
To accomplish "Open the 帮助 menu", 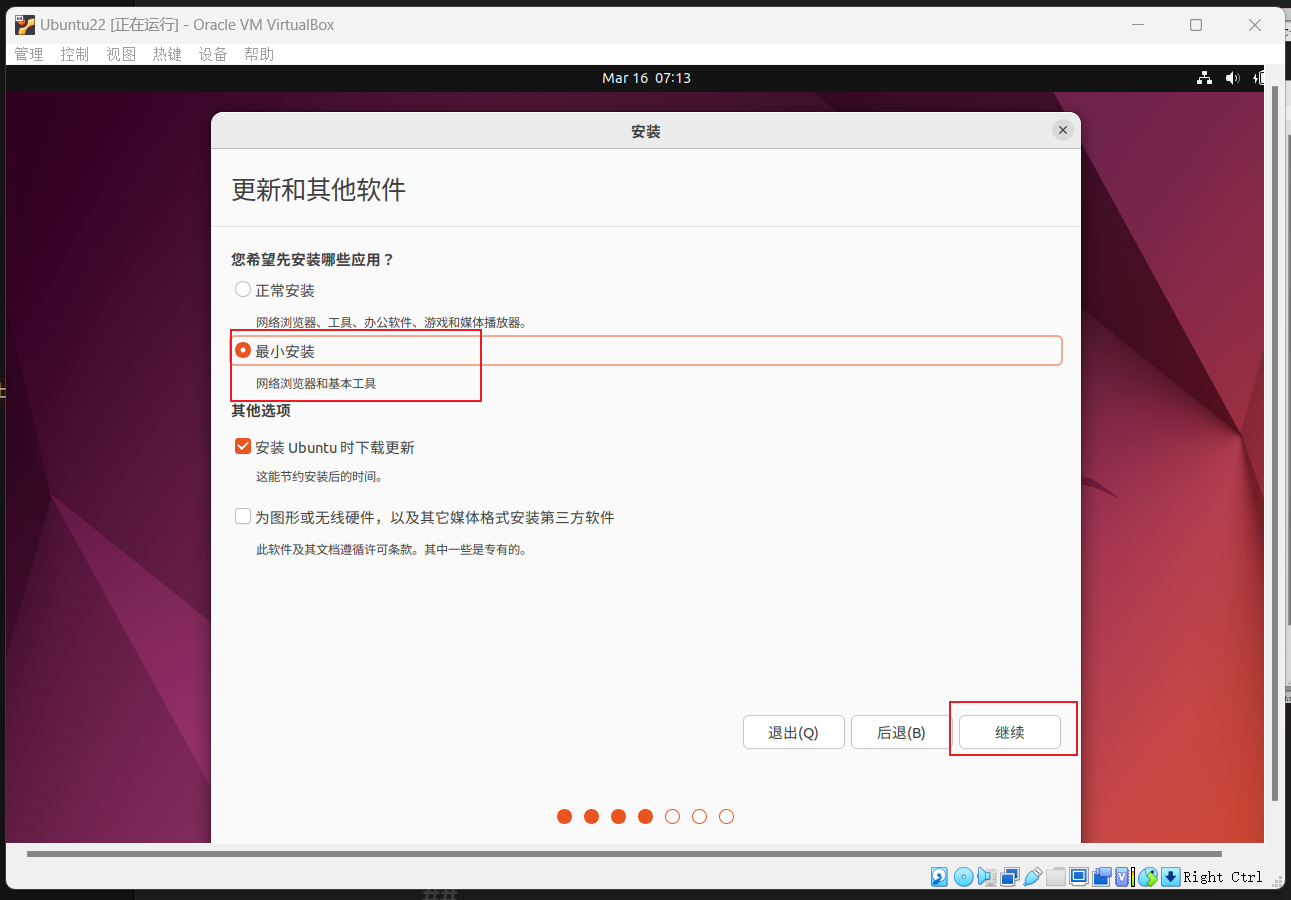I will [x=259, y=54].
